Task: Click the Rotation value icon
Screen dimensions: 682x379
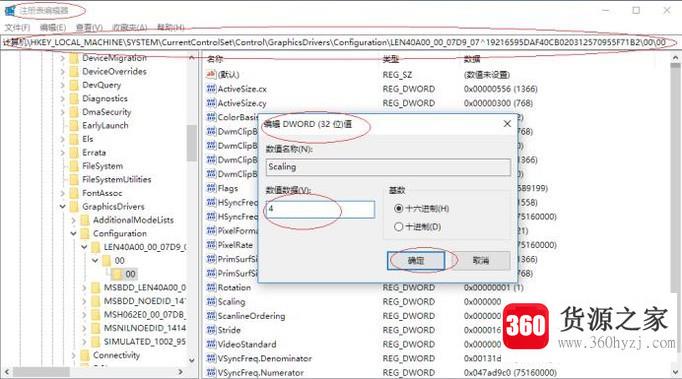Action: pyautogui.click(x=211, y=287)
